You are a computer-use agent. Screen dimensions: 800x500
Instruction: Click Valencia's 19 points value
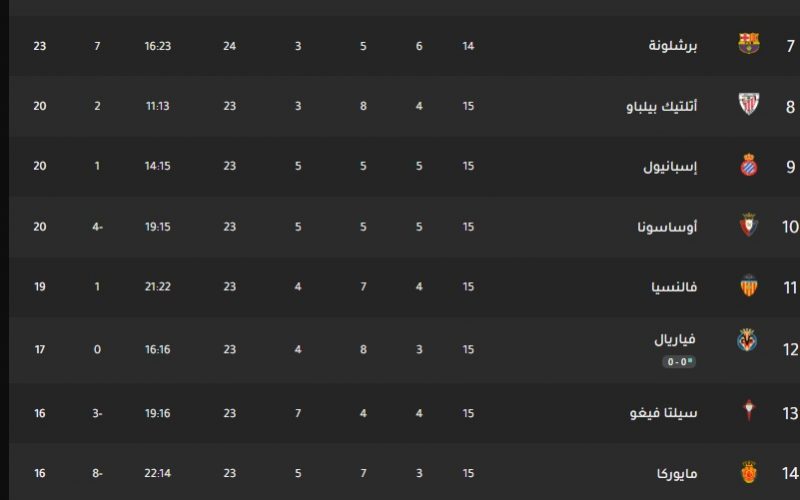40,287
